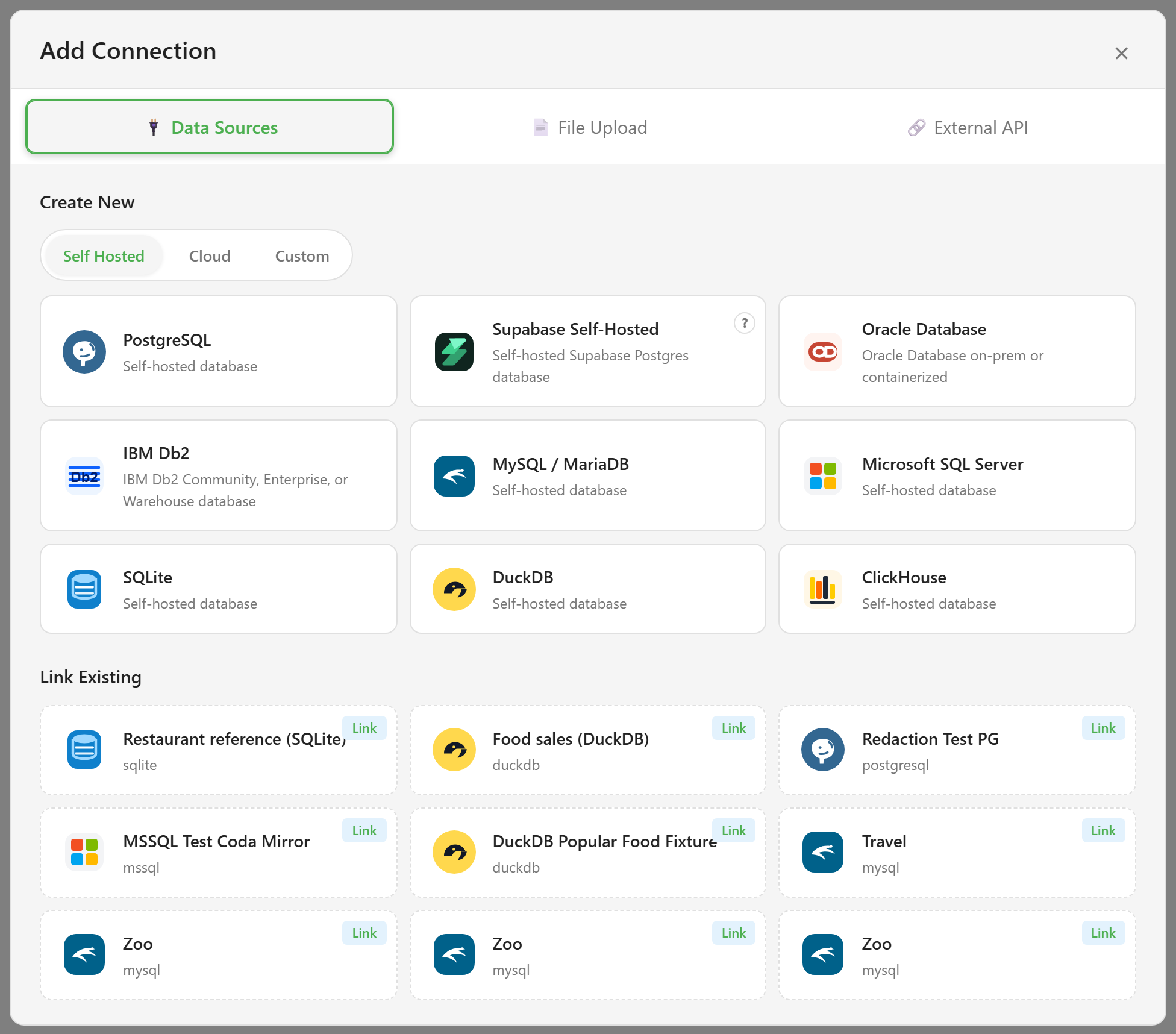Link the Redaction Test PG connection

pos(1103,728)
